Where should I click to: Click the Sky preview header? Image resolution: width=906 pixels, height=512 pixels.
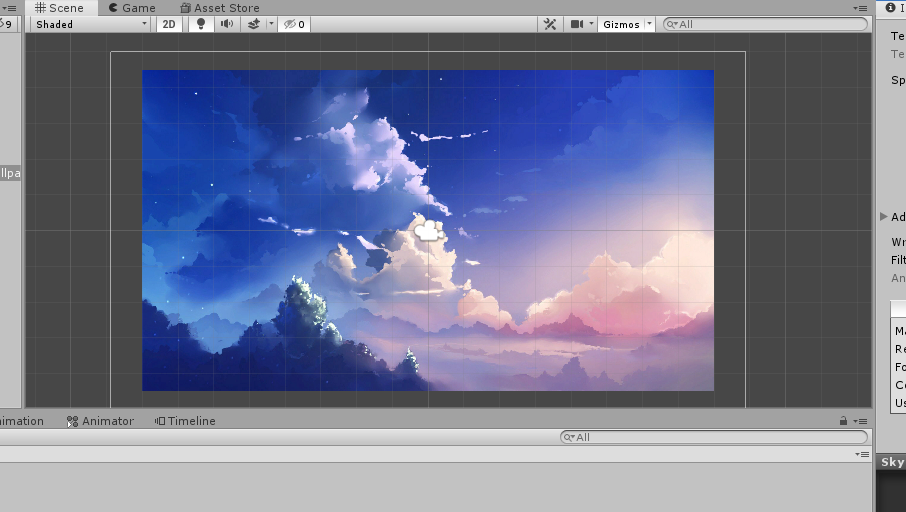[x=892, y=462]
